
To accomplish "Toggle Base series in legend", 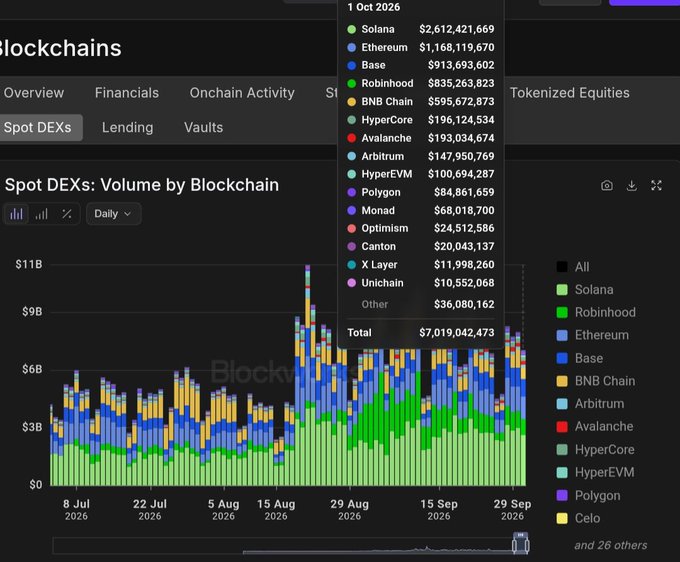I will pos(580,358).
